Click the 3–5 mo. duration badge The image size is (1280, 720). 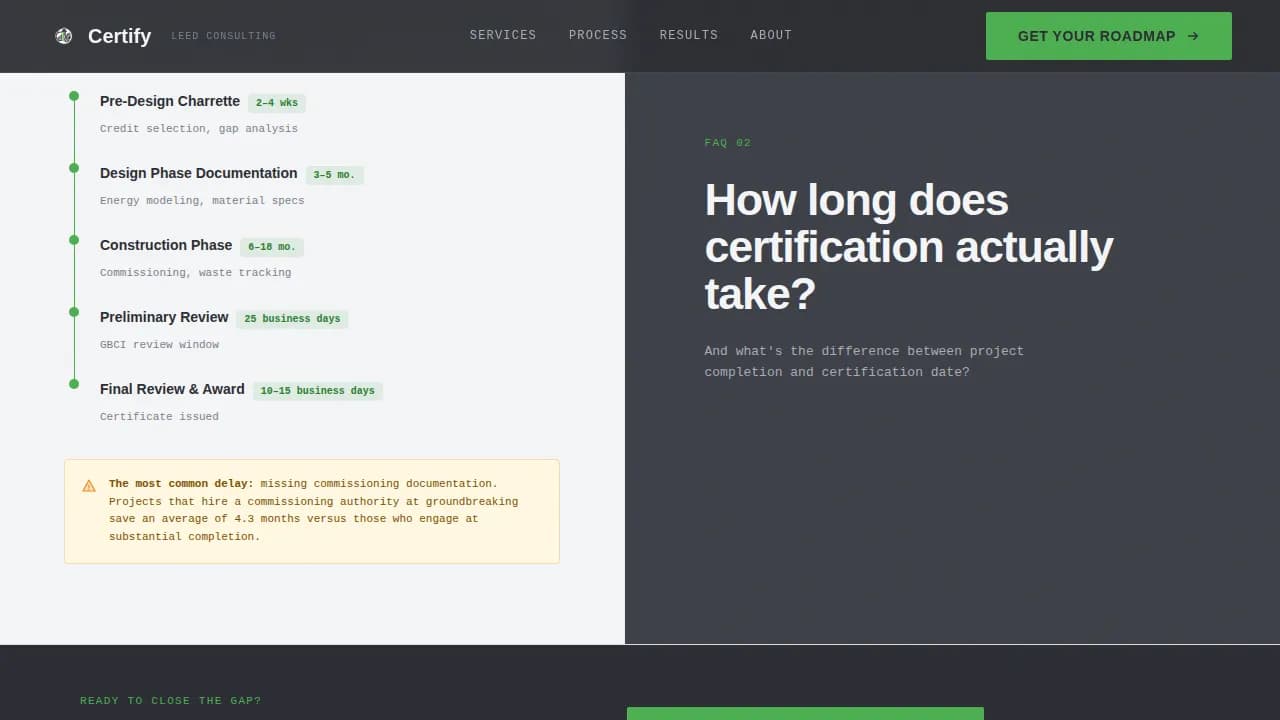coord(334,175)
